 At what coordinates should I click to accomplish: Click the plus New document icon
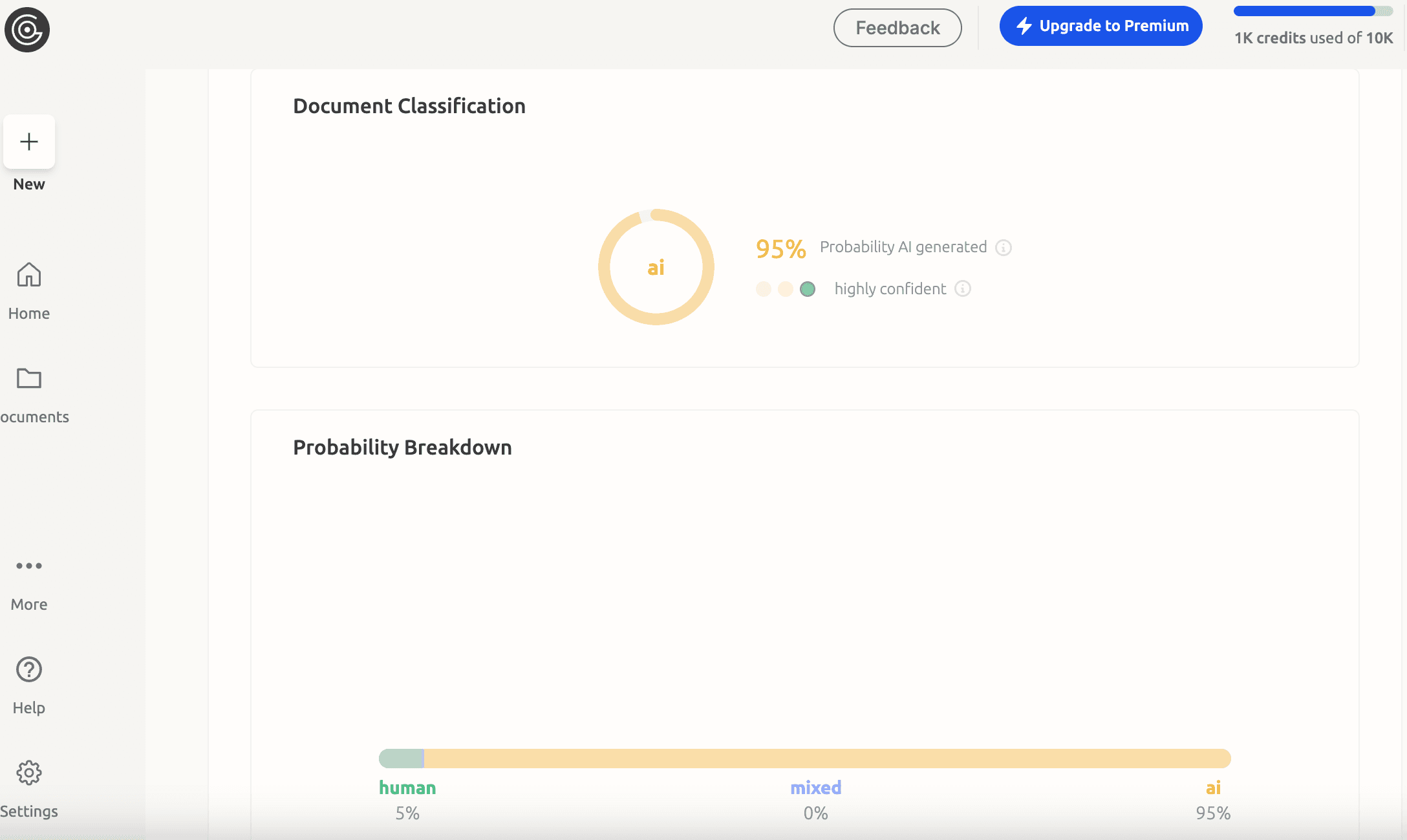(29, 142)
